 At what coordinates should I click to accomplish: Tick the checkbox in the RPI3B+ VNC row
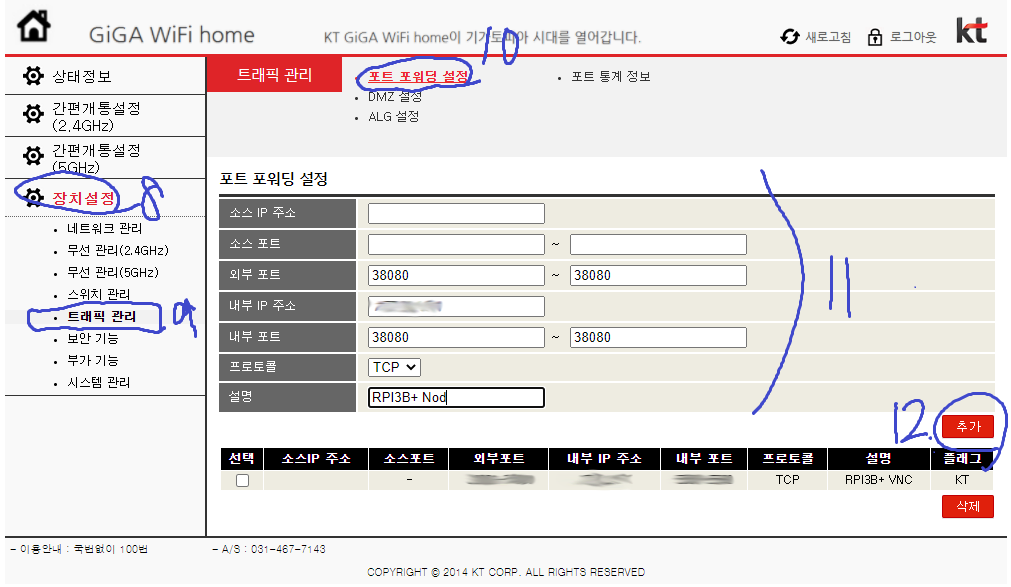point(242,480)
